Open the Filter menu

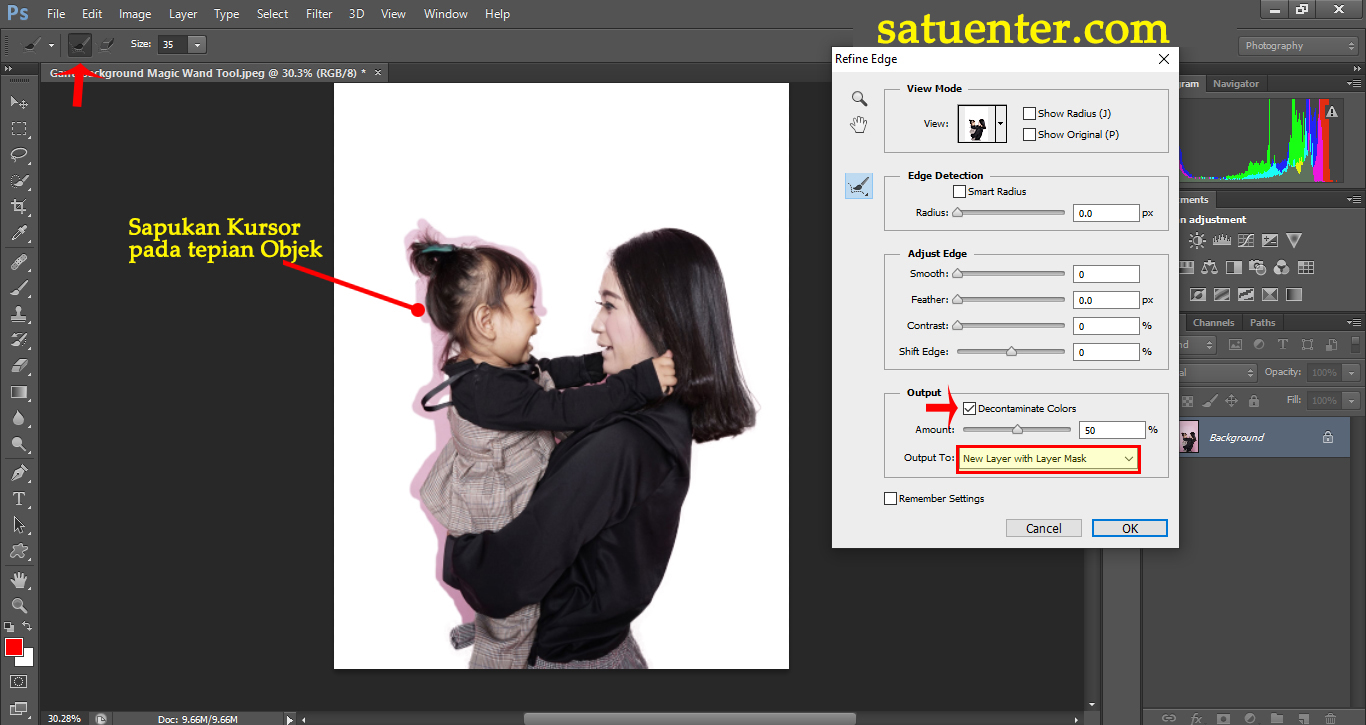point(319,14)
